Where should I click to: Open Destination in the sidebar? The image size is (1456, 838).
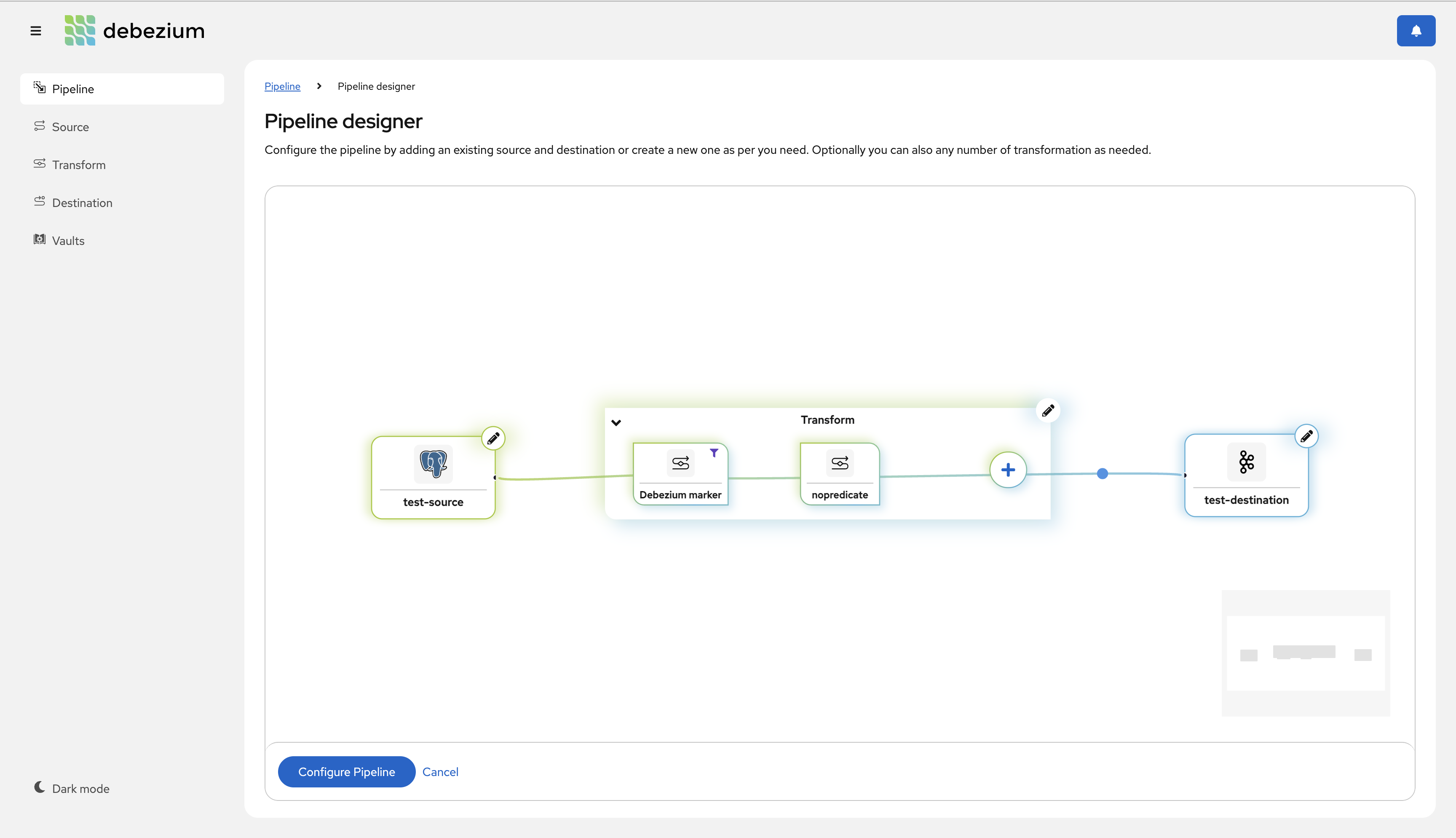pyautogui.click(x=82, y=203)
